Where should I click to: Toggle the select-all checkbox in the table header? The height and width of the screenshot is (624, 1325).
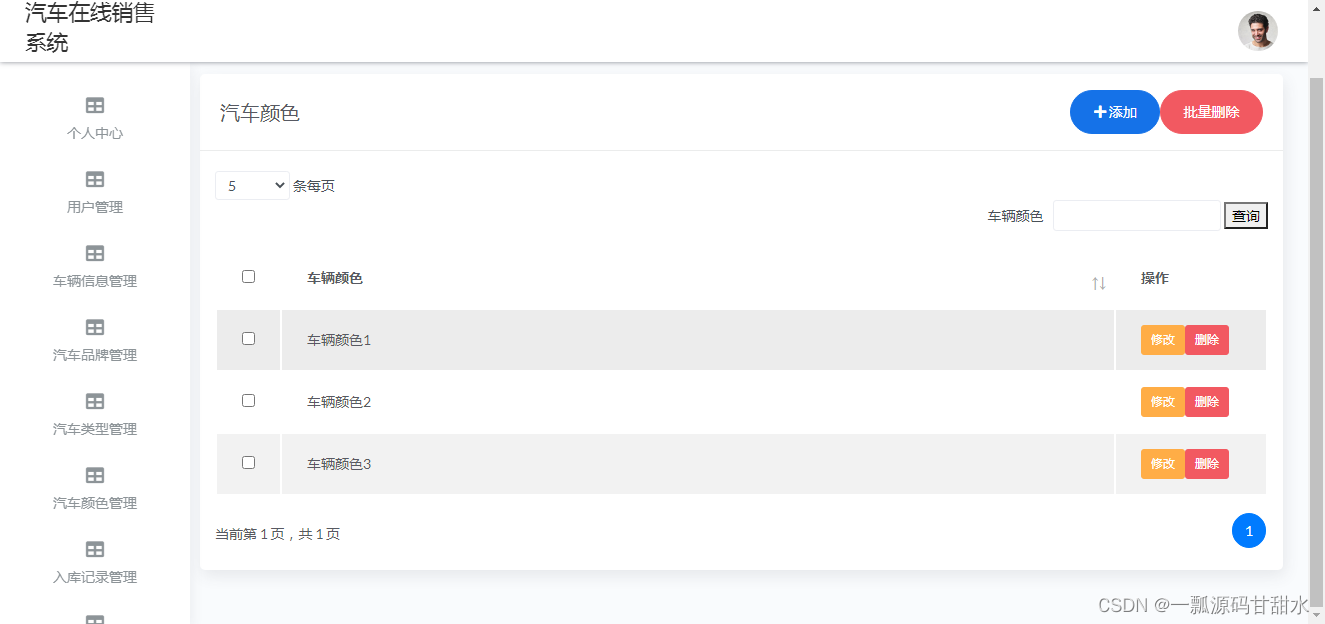coord(249,277)
